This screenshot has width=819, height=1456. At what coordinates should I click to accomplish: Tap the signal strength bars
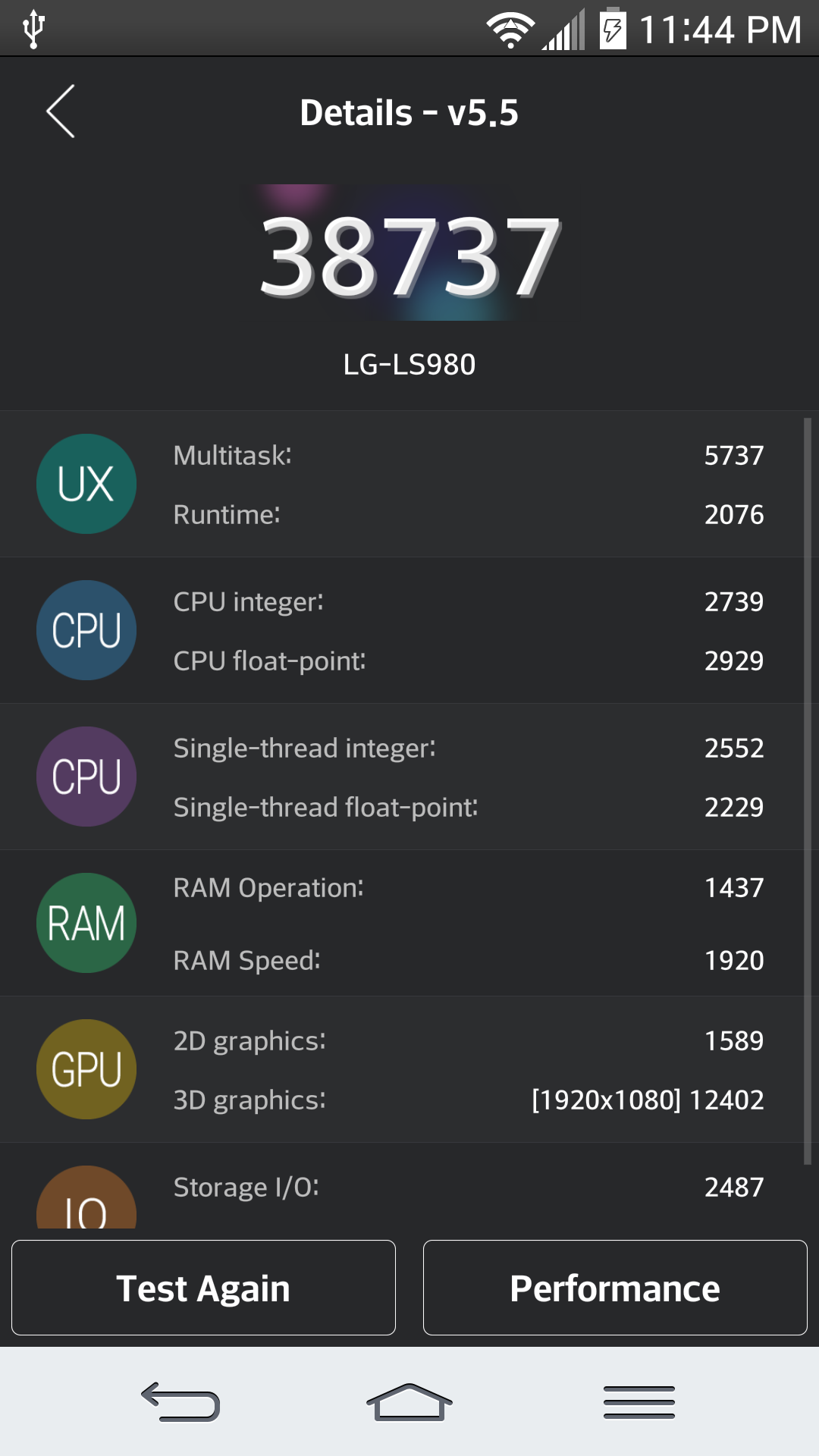563,28
